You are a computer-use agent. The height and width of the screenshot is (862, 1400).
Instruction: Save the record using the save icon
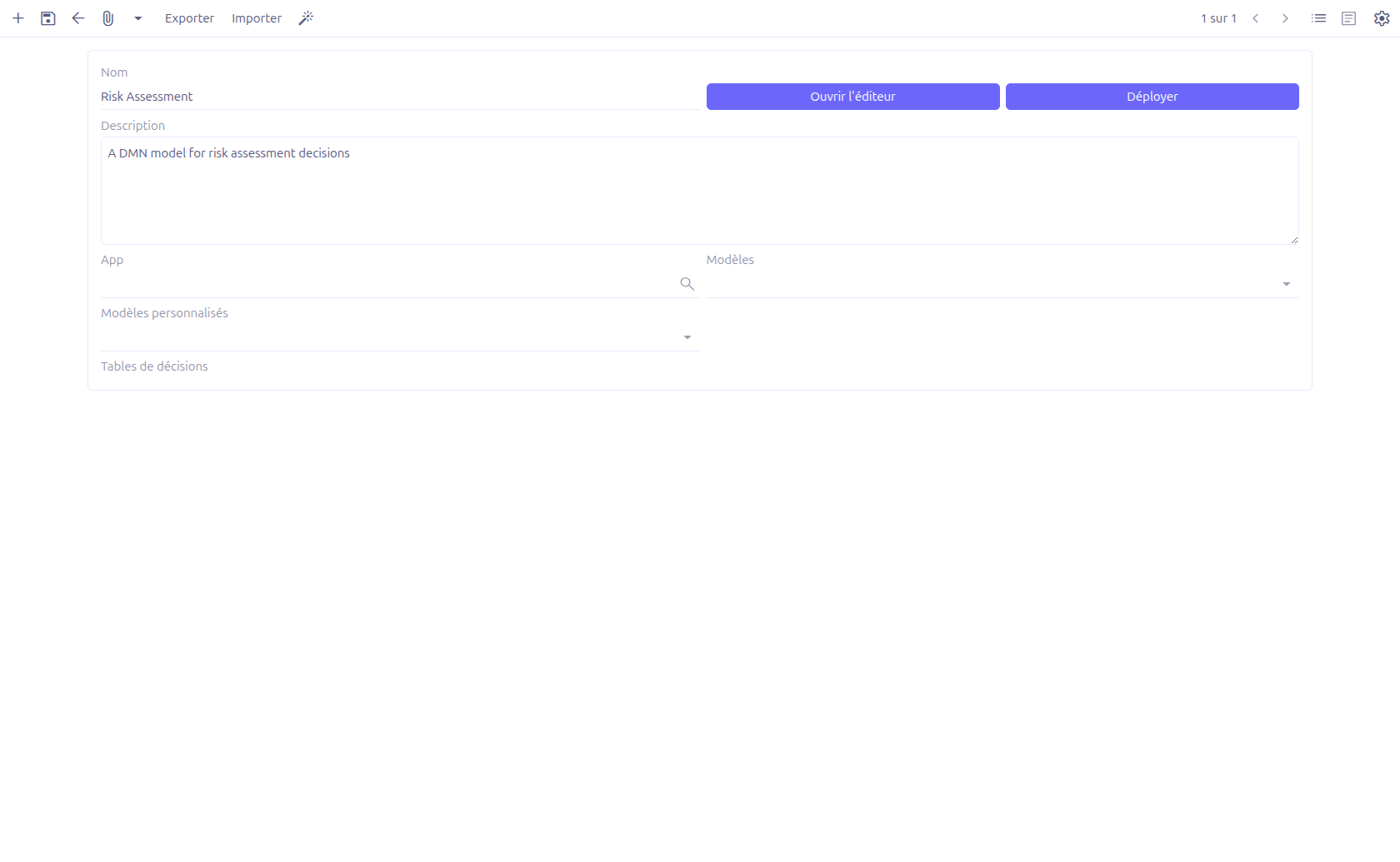coord(47,17)
